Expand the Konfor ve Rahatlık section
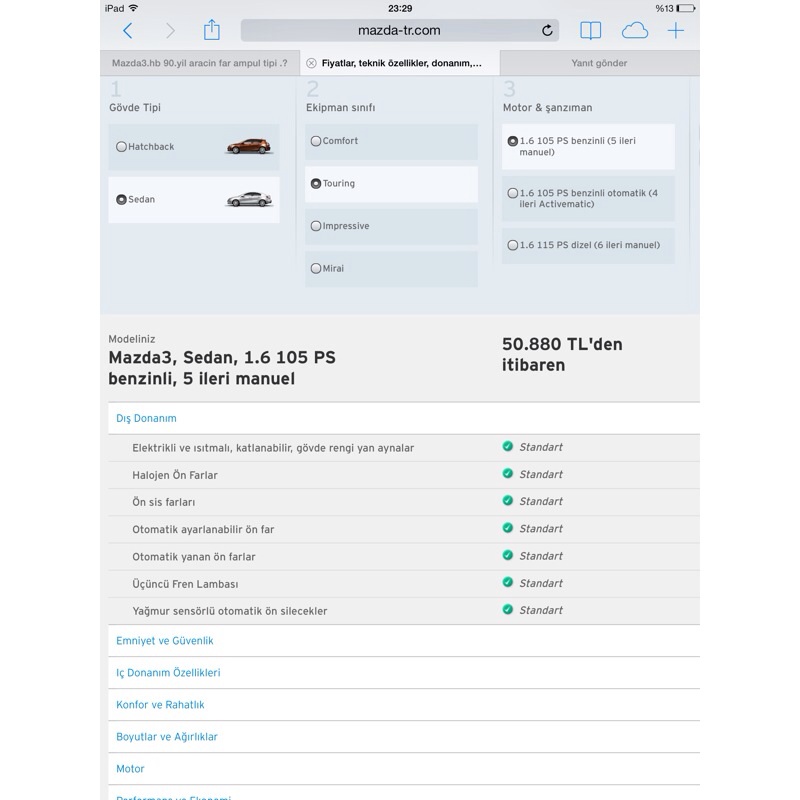The height and width of the screenshot is (800, 800). tap(404, 705)
